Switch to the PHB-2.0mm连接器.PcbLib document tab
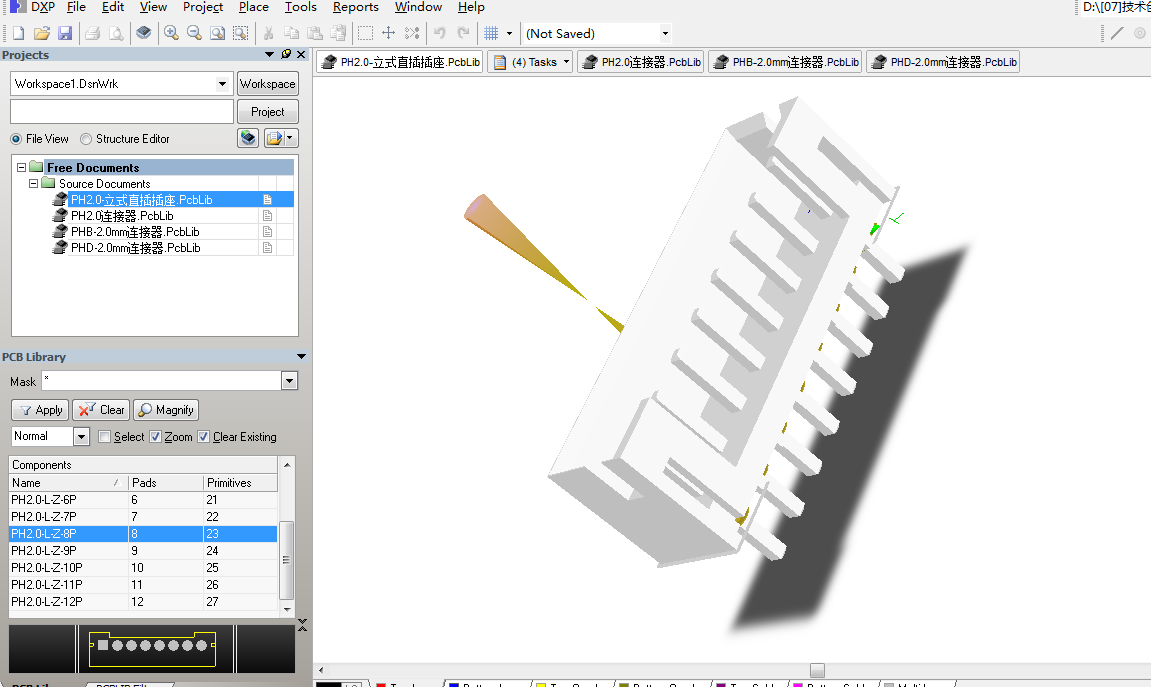This screenshot has height=687, width=1151. click(x=785, y=62)
